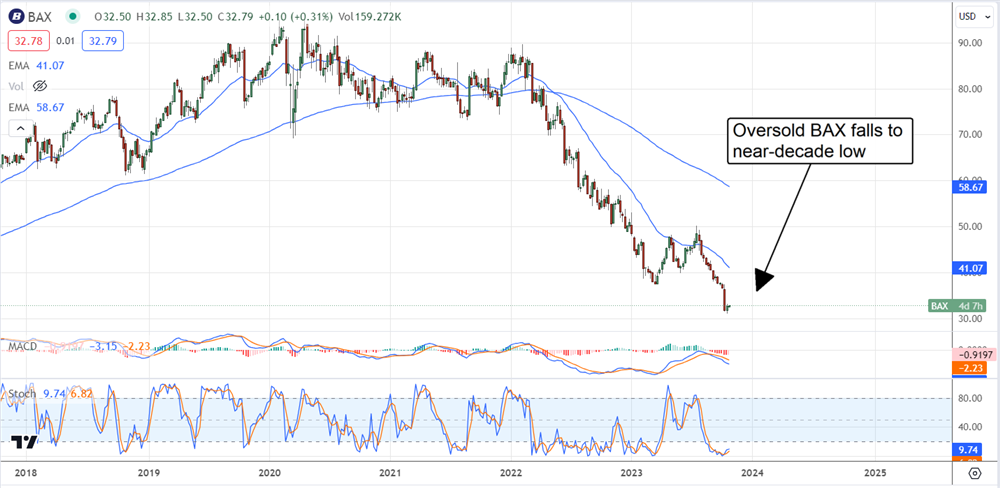
Task: Collapse the indicator legend with chevron
Action: [x=18, y=129]
